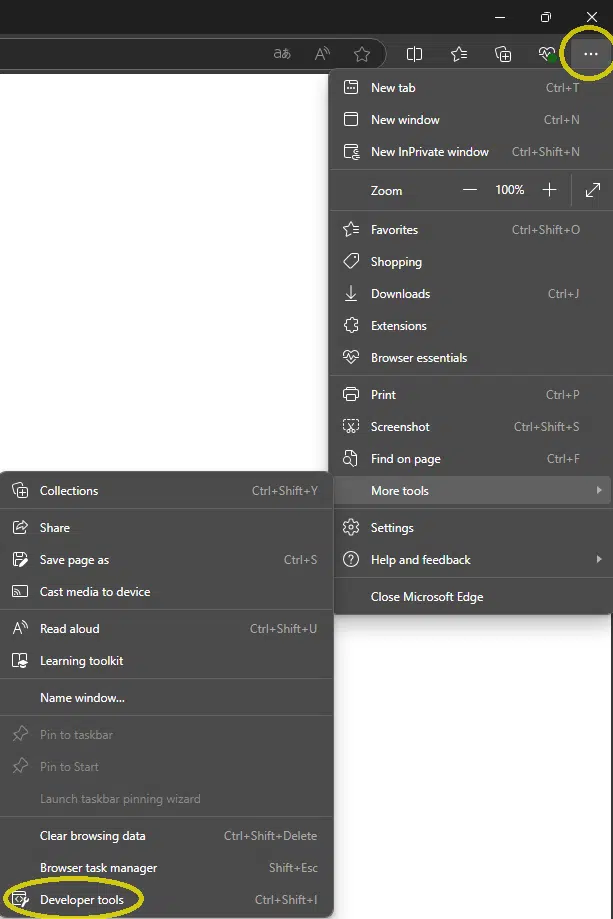
Task: Open Browser task manager
Action: click(x=98, y=868)
